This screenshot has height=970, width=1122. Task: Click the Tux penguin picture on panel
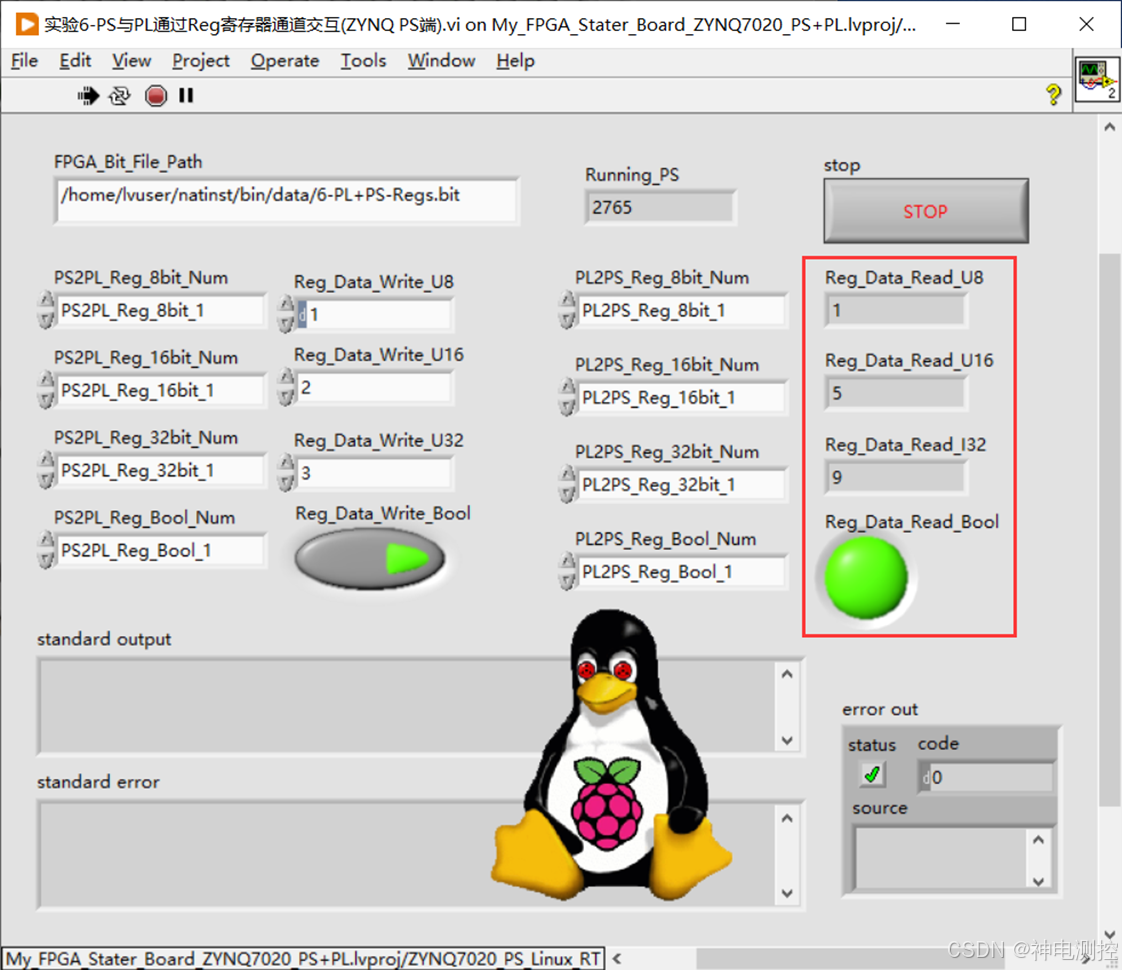[x=610, y=753]
